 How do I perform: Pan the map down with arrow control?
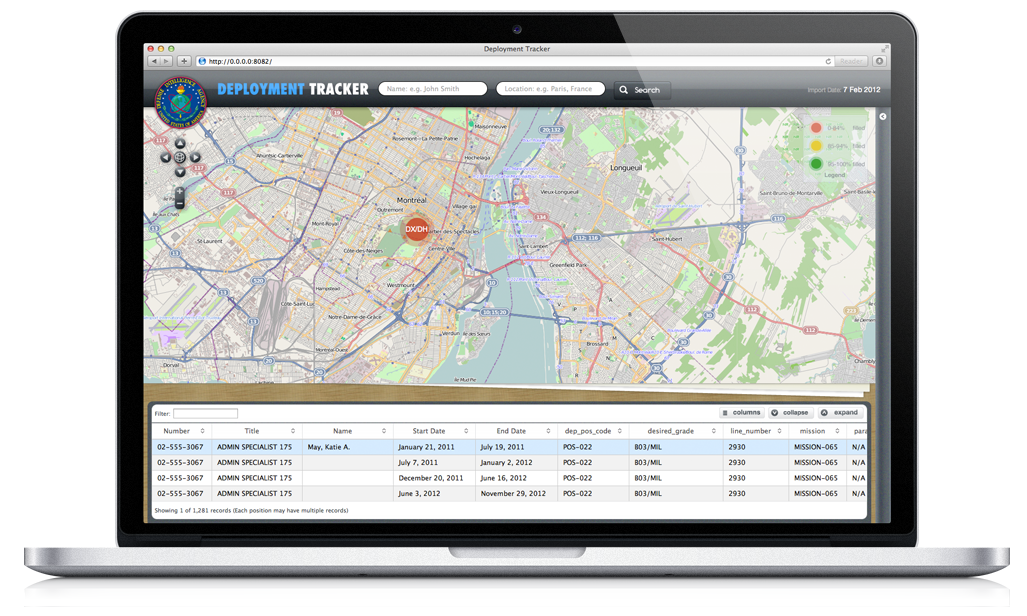click(x=180, y=172)
